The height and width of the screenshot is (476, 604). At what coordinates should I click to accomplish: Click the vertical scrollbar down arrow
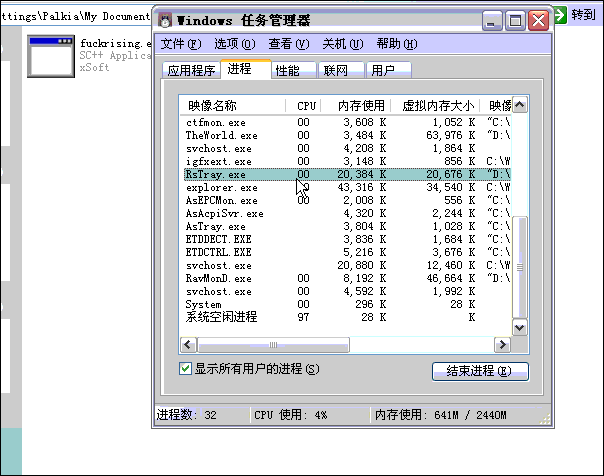click(x=520, y=328)
